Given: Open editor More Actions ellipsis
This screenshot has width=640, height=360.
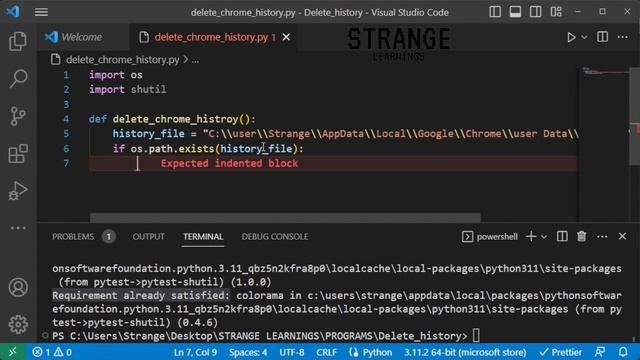Looking at the screenshot, I should click(622, 37).
